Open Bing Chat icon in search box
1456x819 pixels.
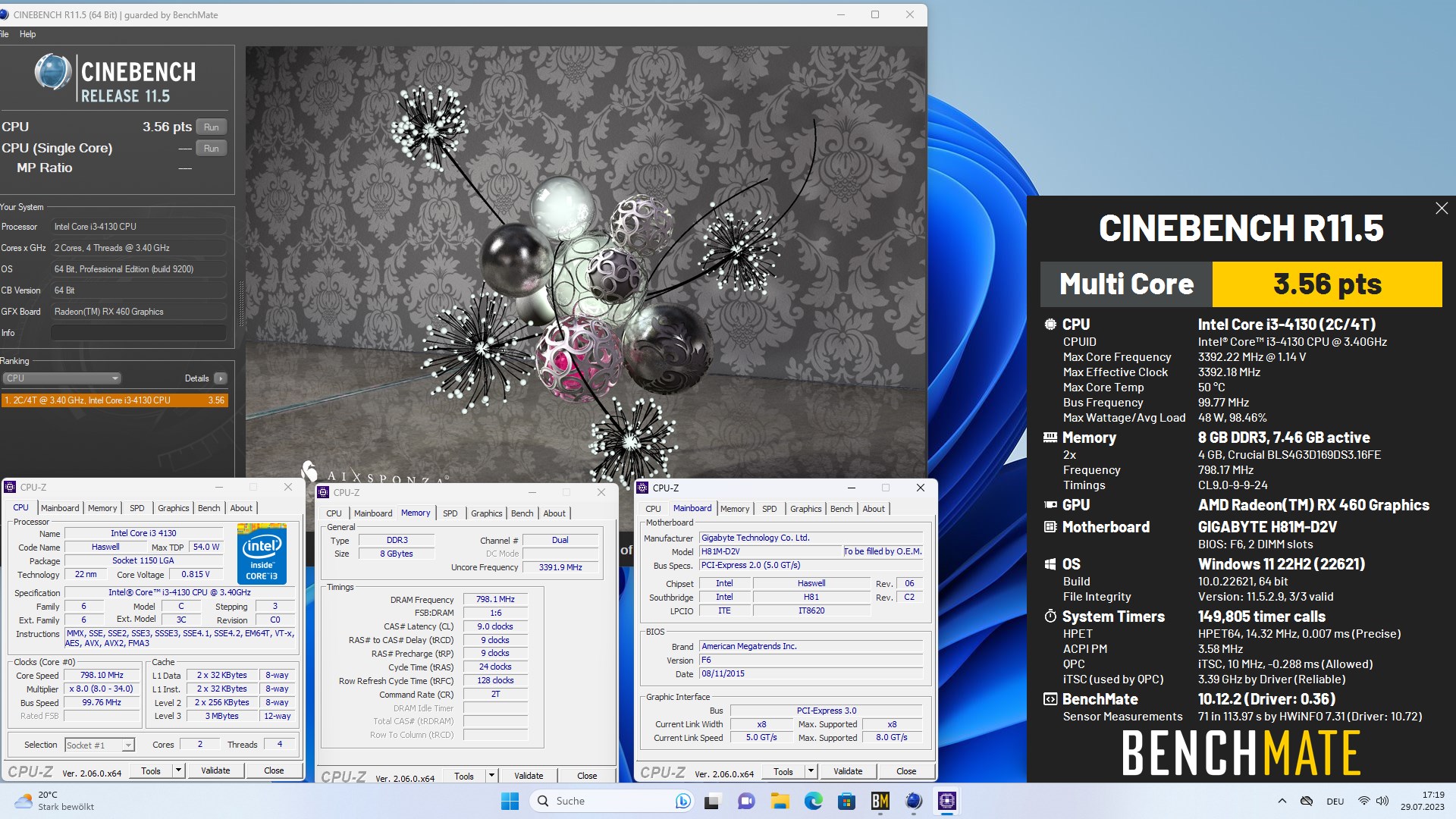click(x=682, y=802)
